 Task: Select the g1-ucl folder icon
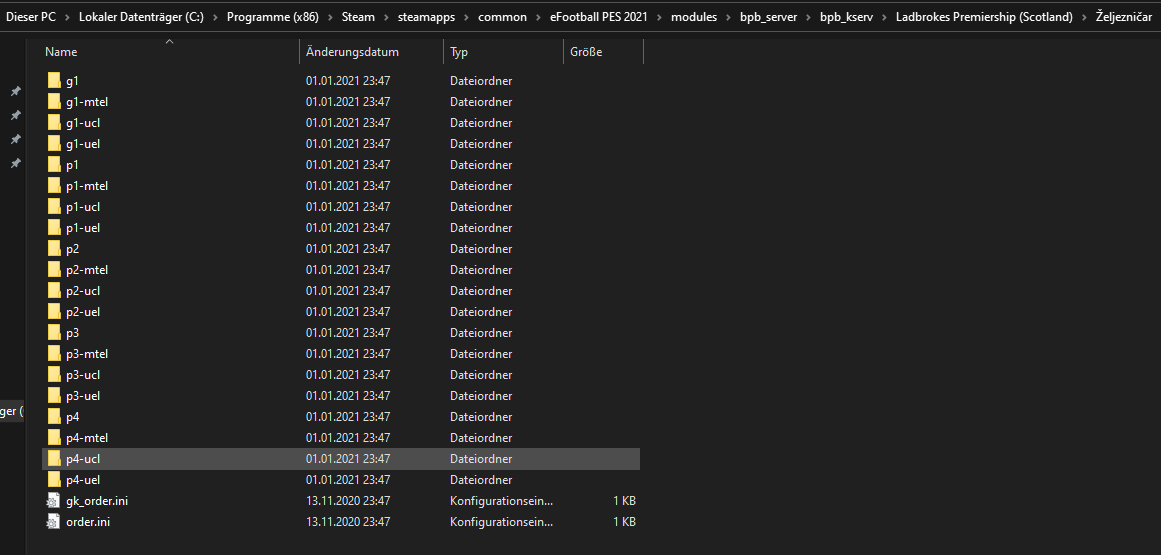pos(53,123)
